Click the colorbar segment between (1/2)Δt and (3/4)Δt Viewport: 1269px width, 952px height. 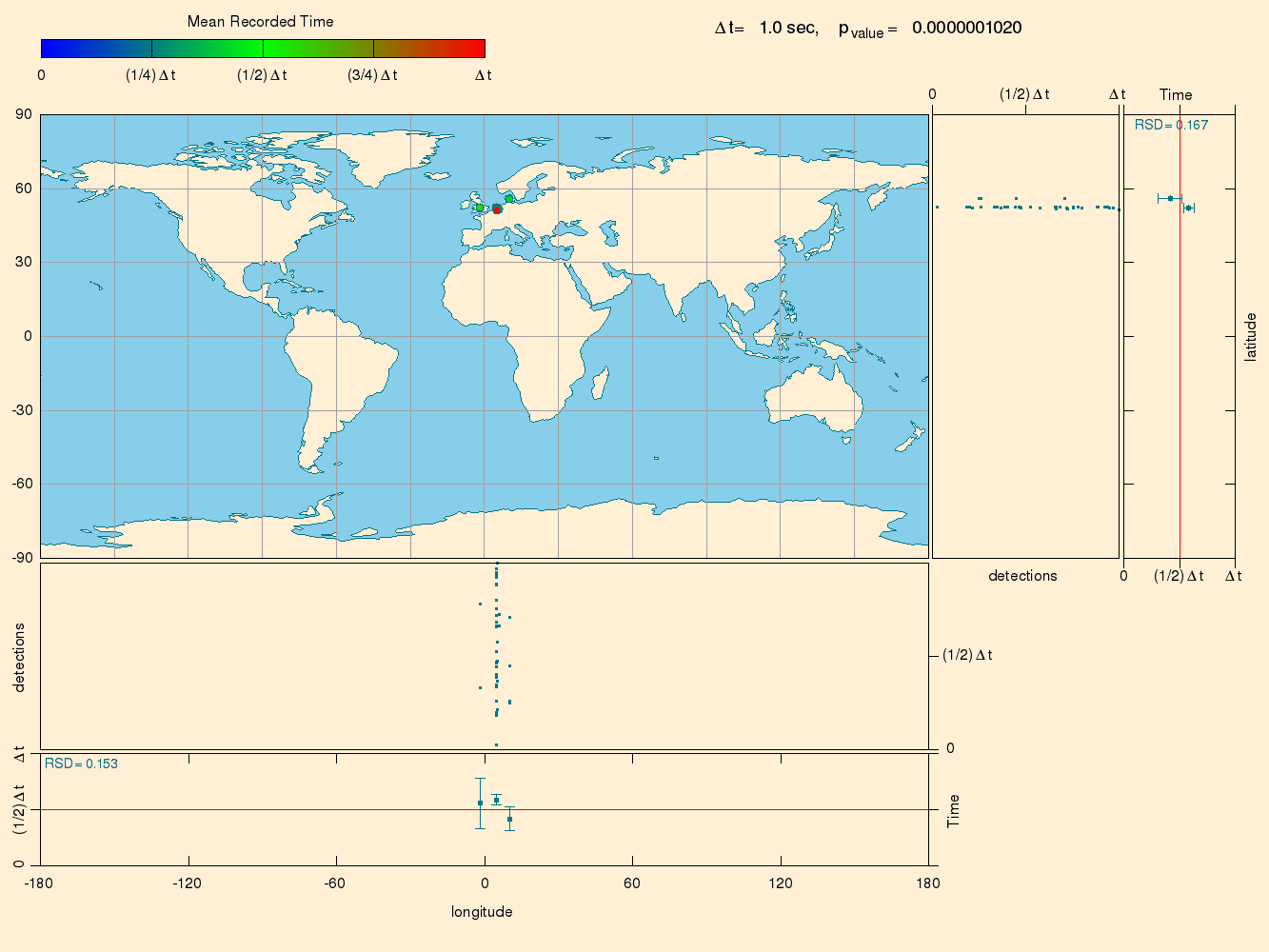point(318,49)
